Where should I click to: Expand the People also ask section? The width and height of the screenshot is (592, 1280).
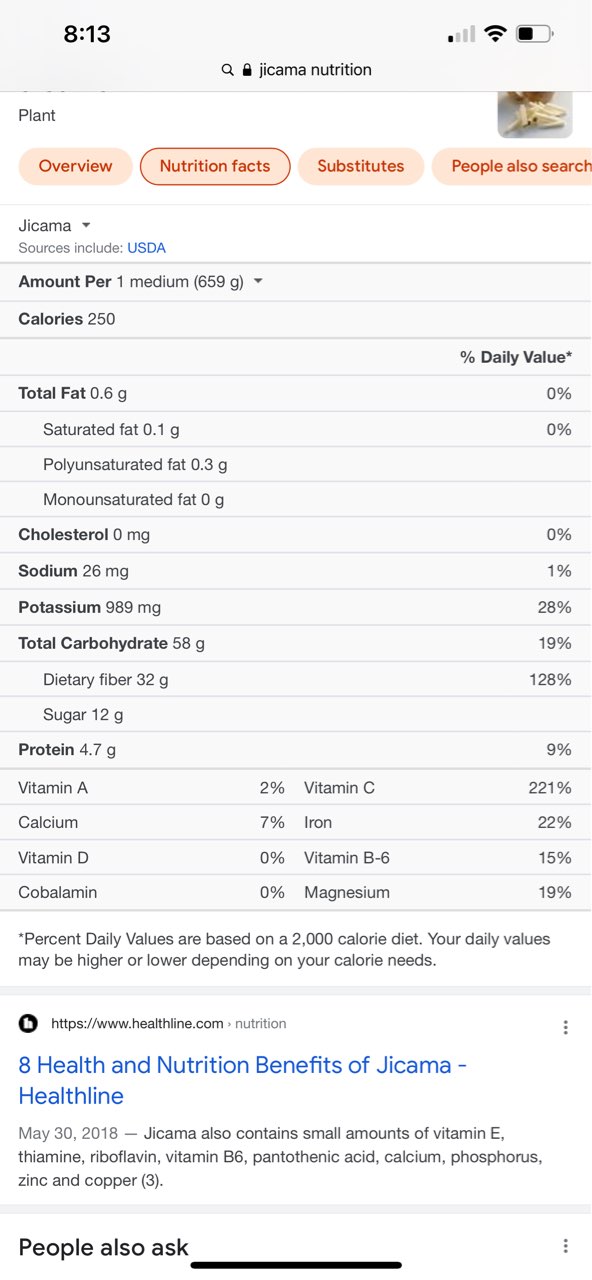pos(103,1247)
